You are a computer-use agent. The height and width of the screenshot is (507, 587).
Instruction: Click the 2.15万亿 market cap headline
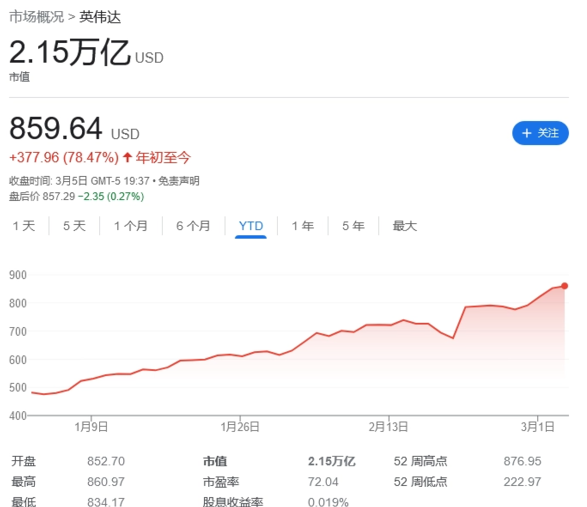(x=70, y=52)
